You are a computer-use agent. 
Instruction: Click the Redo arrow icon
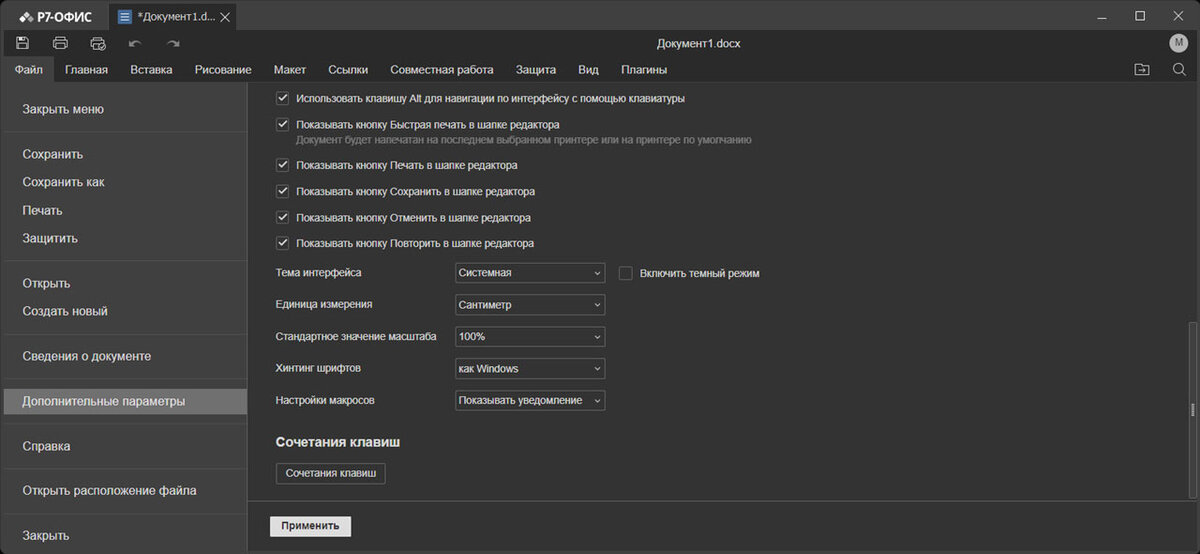click(173, 43)
